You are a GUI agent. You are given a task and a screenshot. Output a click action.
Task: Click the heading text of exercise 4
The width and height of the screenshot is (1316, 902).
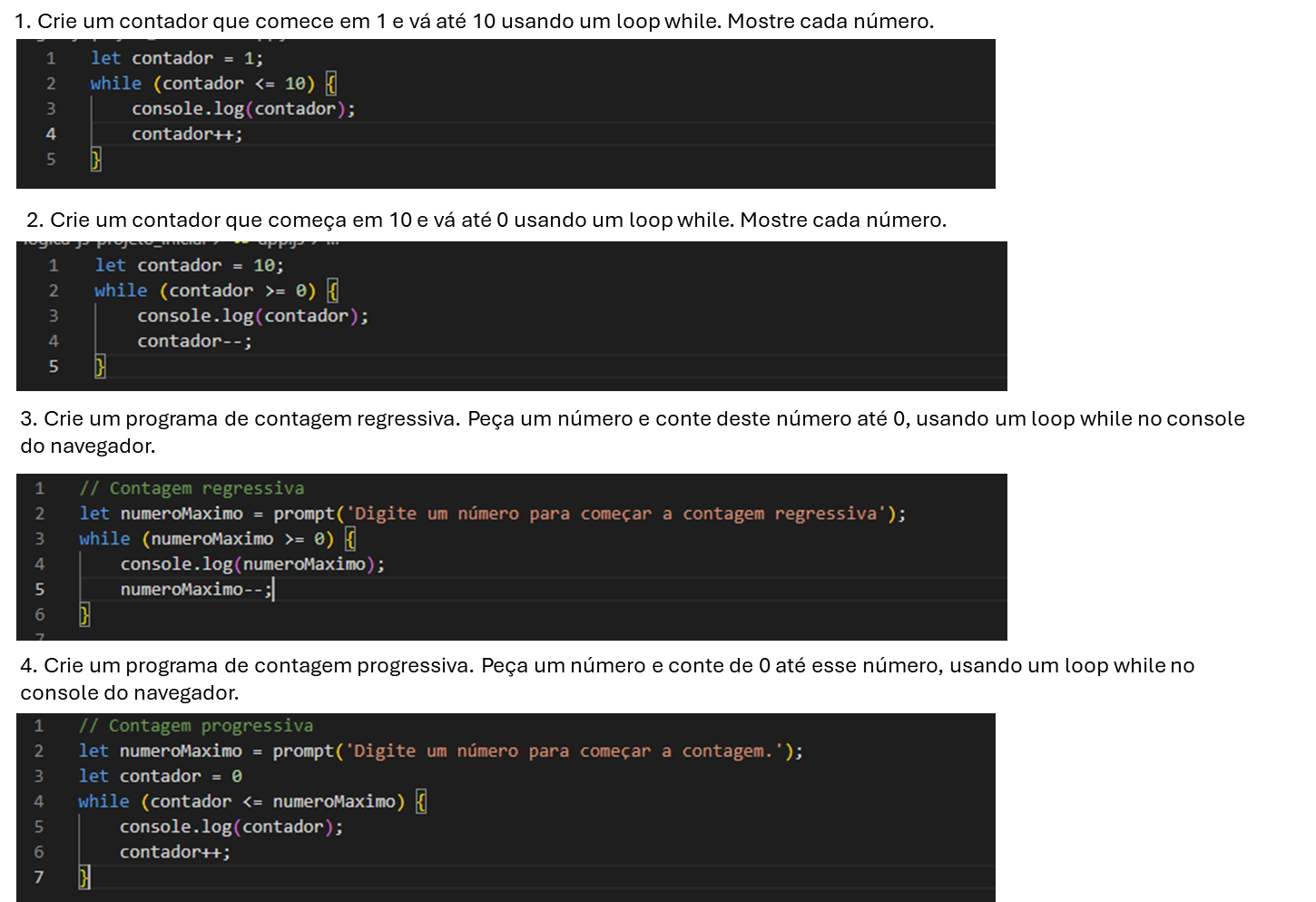[x=607, y=679]
